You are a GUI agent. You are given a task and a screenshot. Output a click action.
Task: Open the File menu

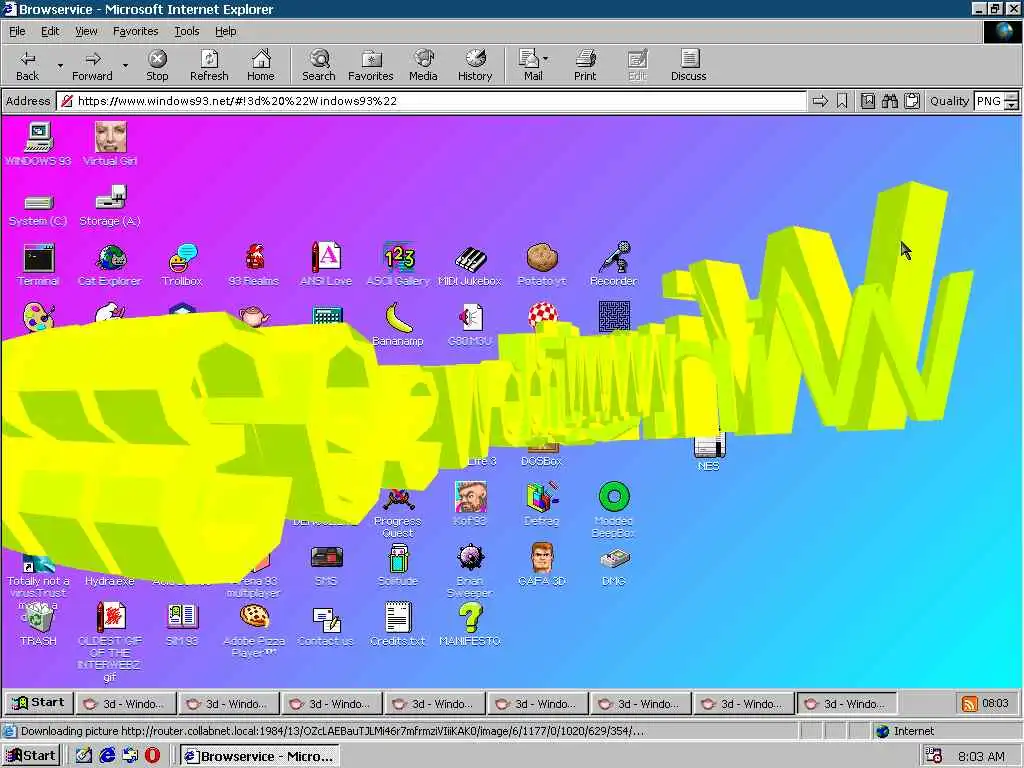click(17, 31)
